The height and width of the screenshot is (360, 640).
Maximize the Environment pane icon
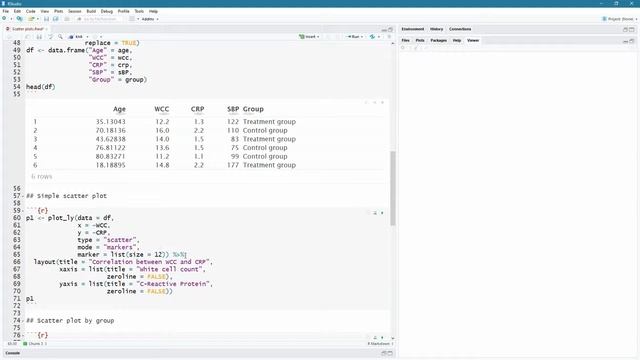[x=631, y=29]
